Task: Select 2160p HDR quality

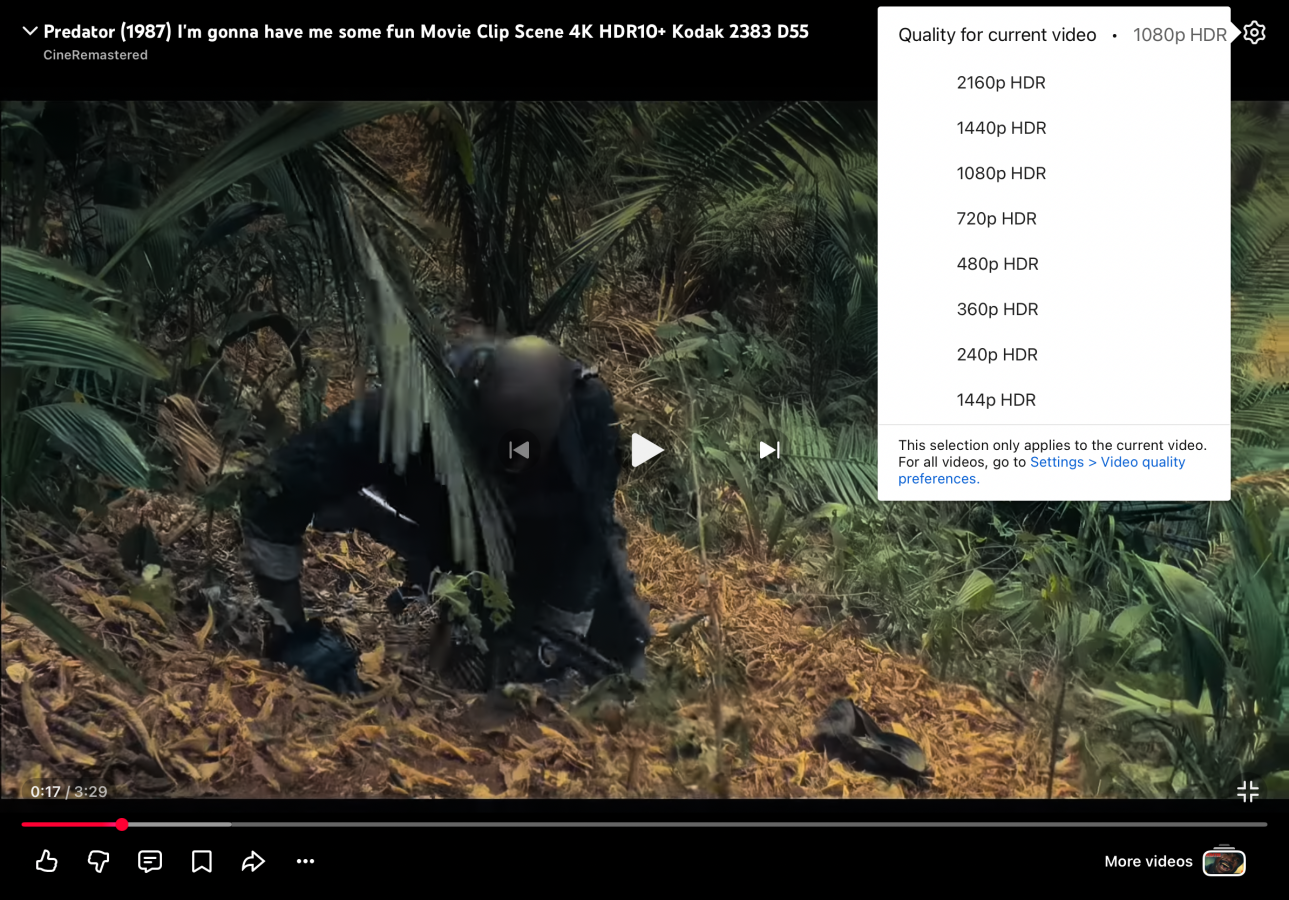Action: (1001, 83)
